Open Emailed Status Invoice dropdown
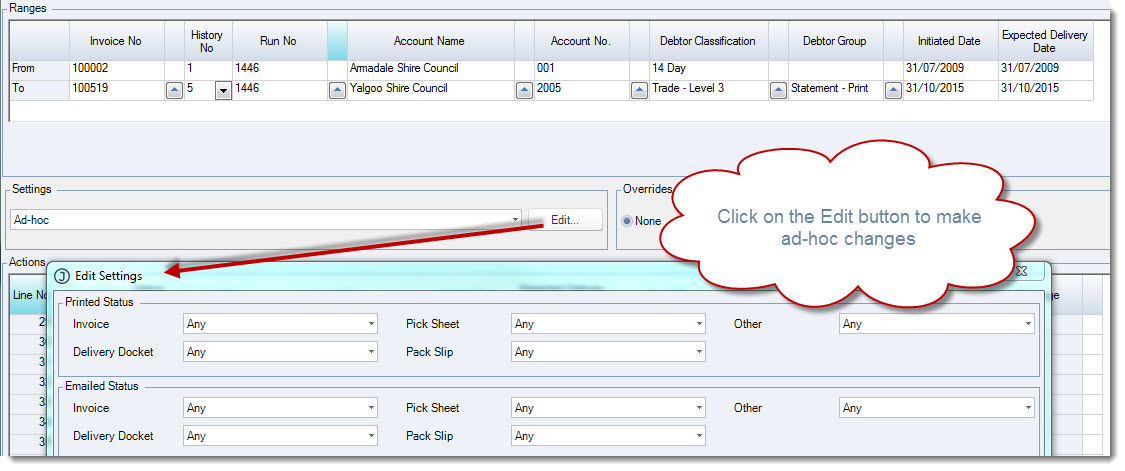The image size is (1125, 471). click(x=281, y=408)
